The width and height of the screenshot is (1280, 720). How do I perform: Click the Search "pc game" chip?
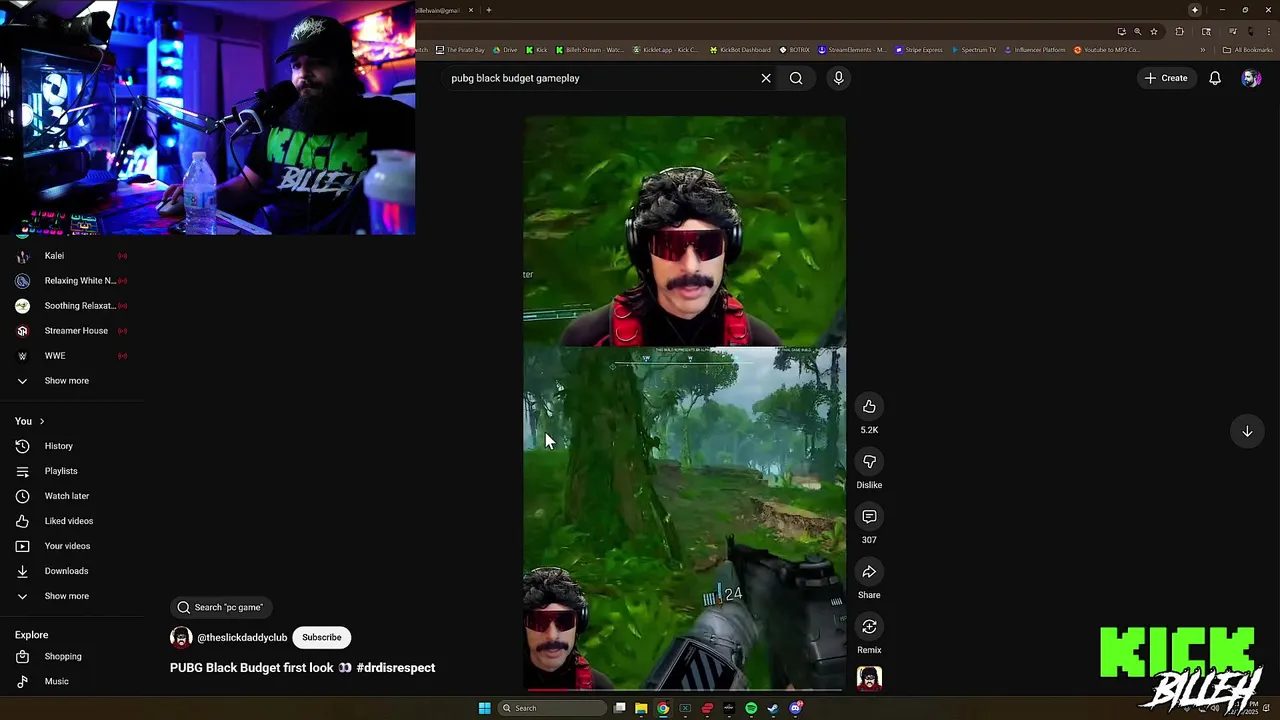(x=221, y=607)
